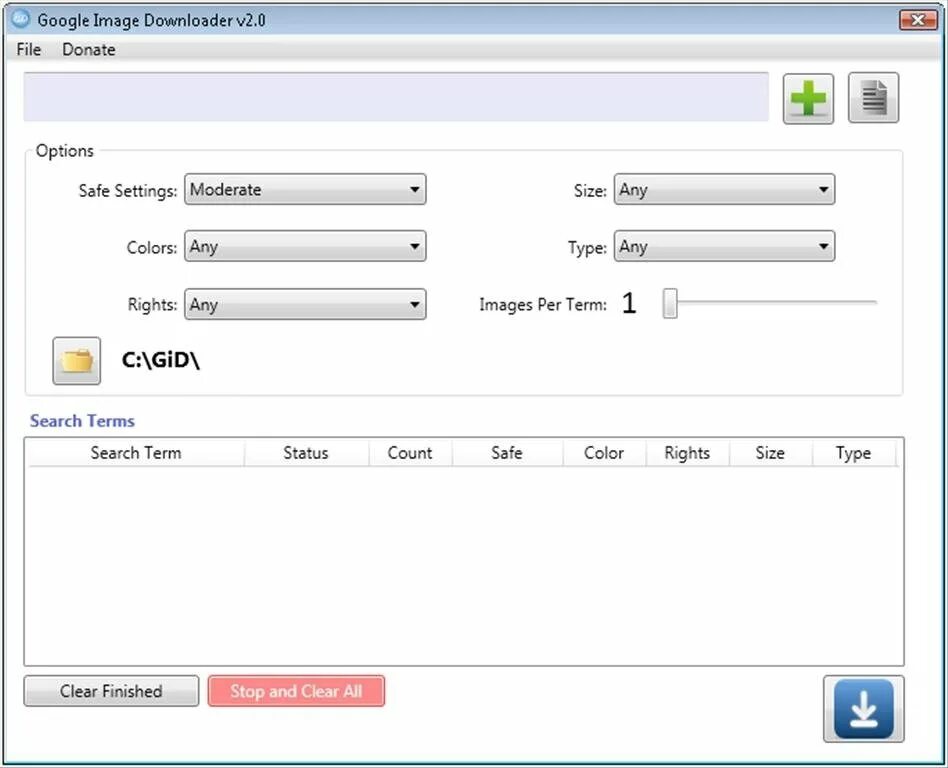This screenshot has height=768, width=948.
Task: Click the document list import icon
Action: [873, 98]
